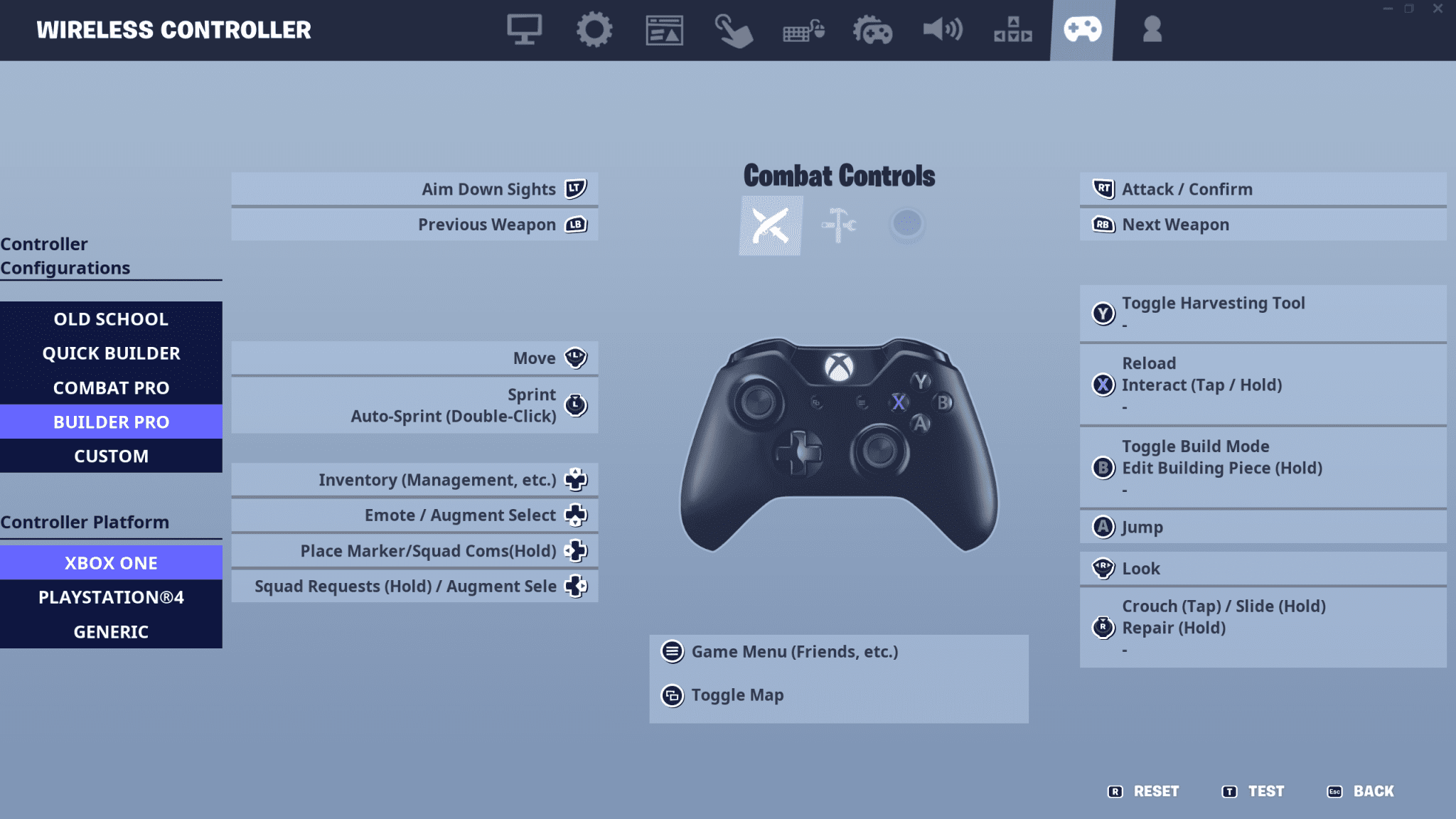Click the circle/target combat icon
The image size is (1456, 819).
pos(907,225)
